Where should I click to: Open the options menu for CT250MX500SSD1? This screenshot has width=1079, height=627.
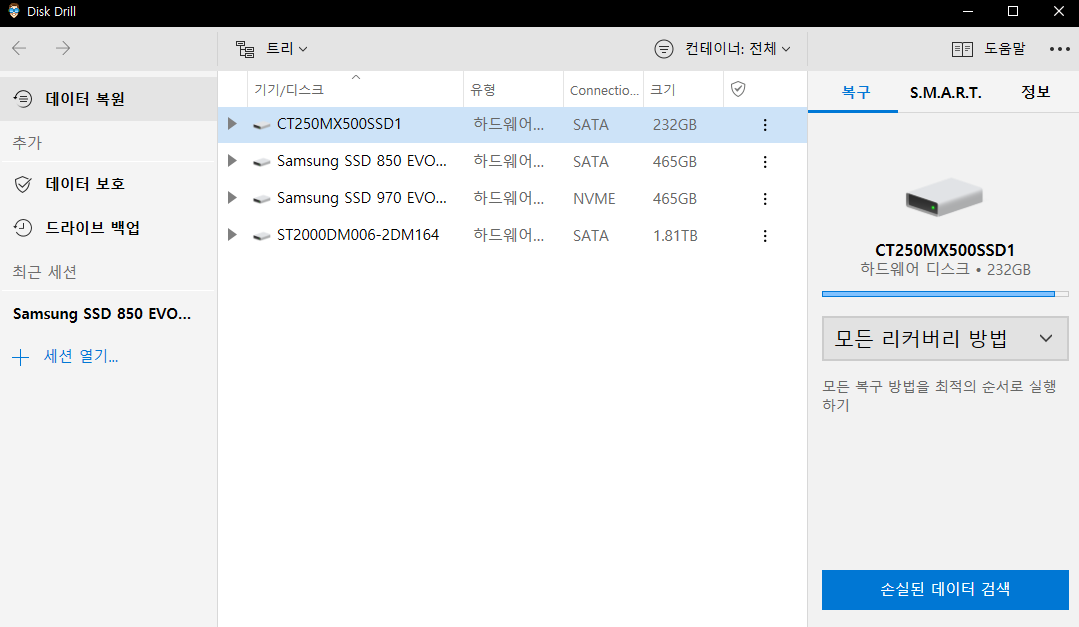click(765, 125)
